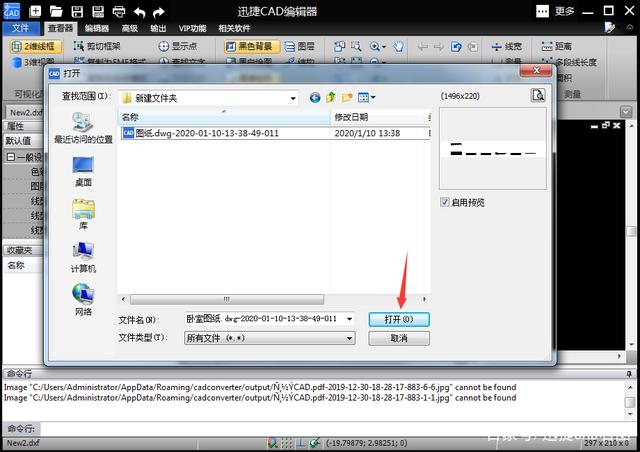Switch to the VIP功能 tab
Viewport: 640px width, 452px height.
tap(192, 28)
